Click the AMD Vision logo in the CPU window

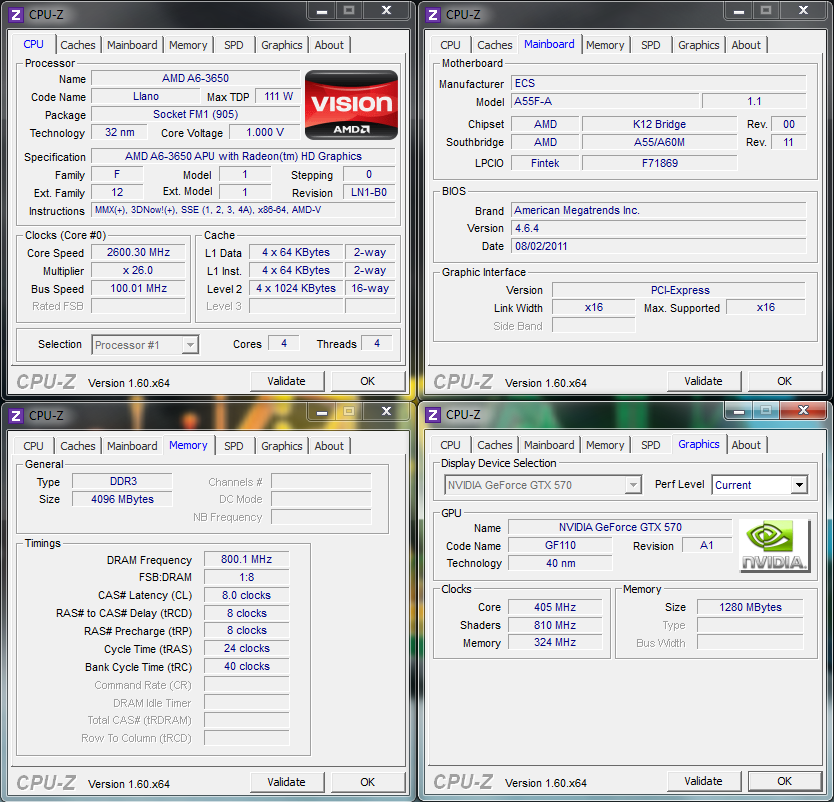point(351,105)
